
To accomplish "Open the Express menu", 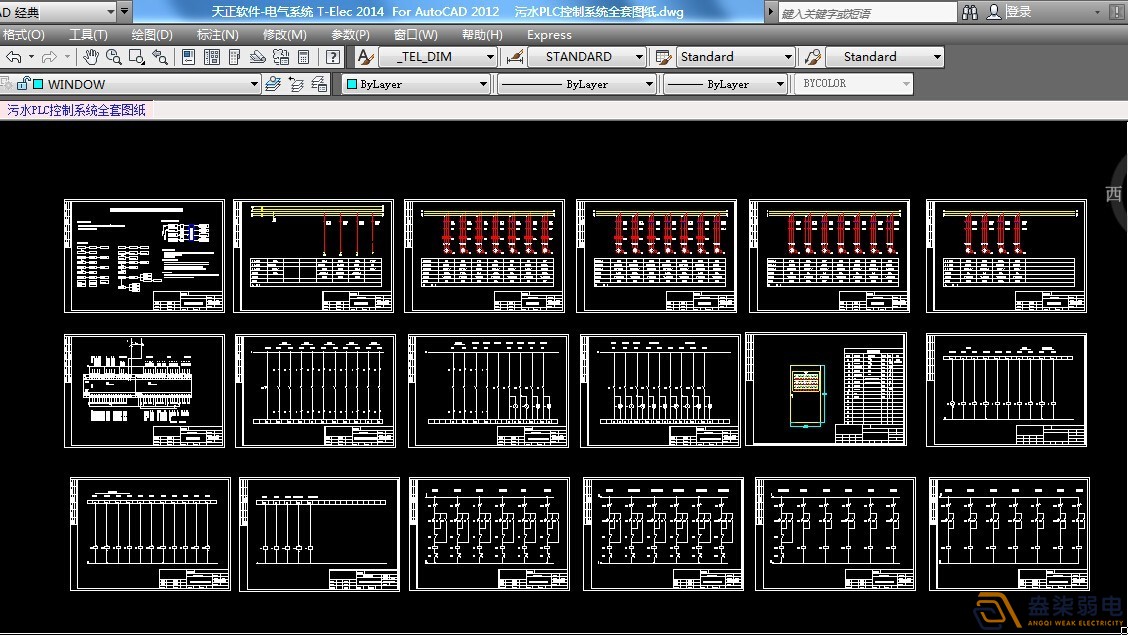I will tap(549, 34).
